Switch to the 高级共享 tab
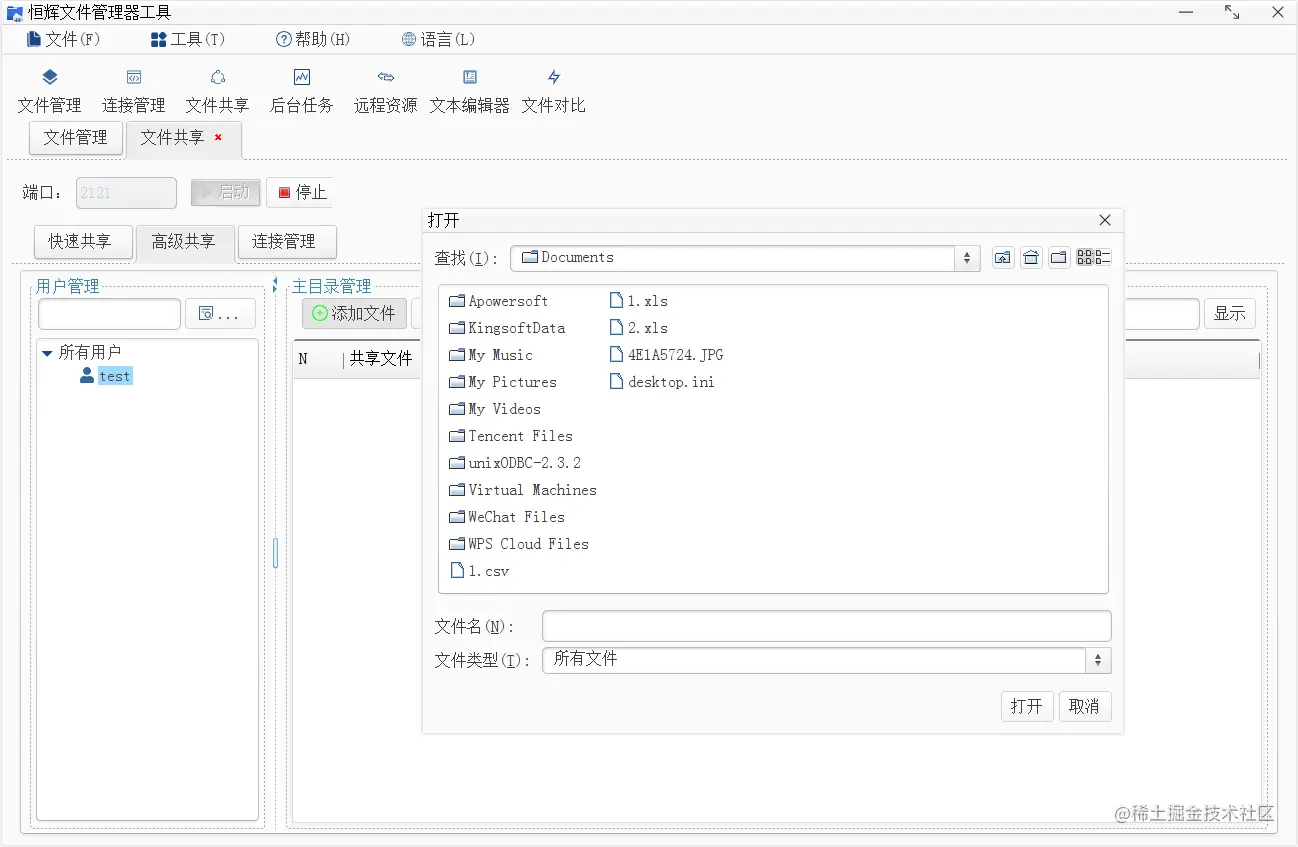1298x847 pixels. pyautogui.click(x=185, y=242)
